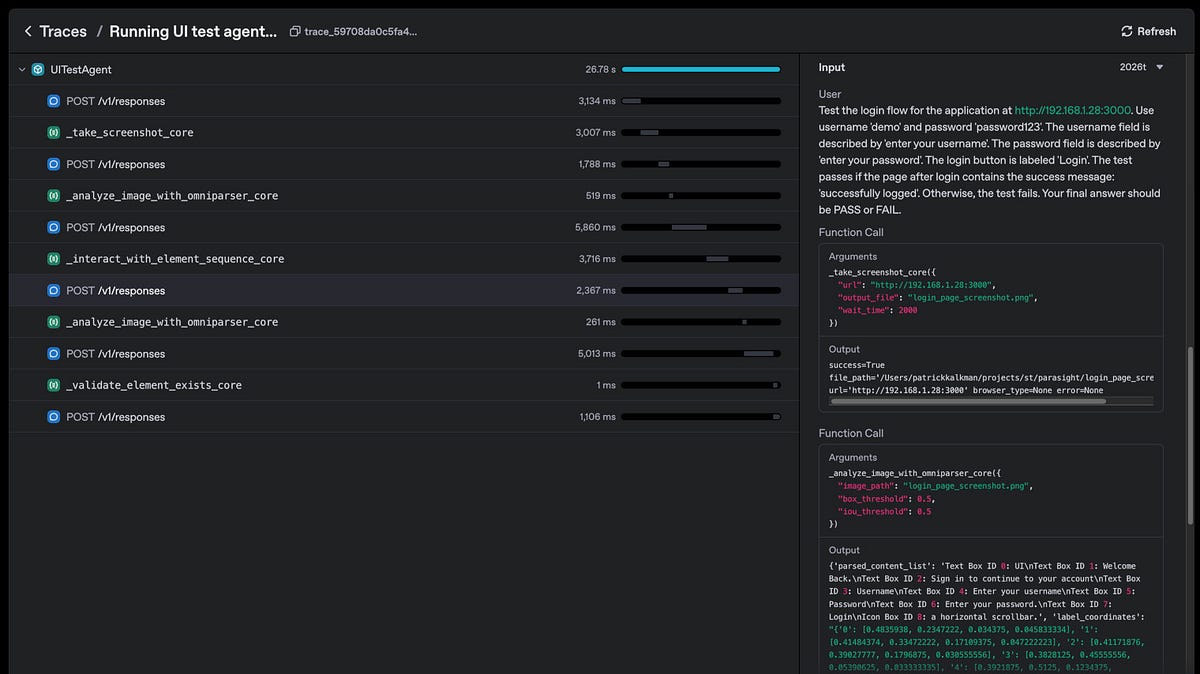The height and width of the screenshot is (674, 1200).
Task: Click the first Function Call heading
Action: pos(851,232)
